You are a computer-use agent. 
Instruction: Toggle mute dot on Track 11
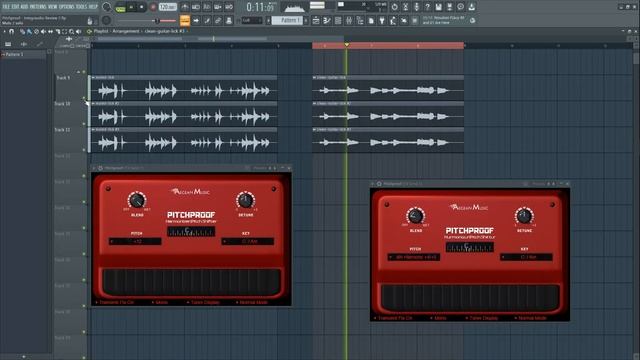(84, 150)
